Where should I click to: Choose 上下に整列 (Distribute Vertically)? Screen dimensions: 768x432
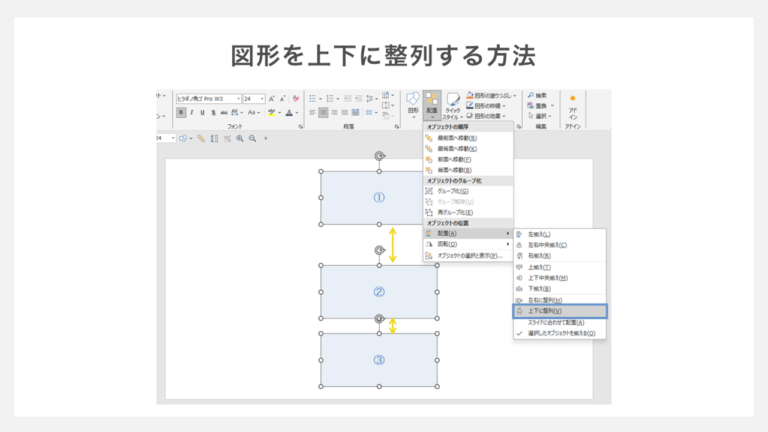tap(546, 311)
